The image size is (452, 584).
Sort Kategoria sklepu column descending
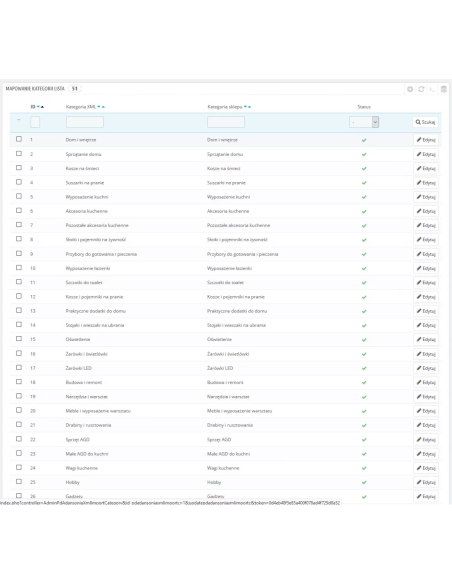point(245,107)
